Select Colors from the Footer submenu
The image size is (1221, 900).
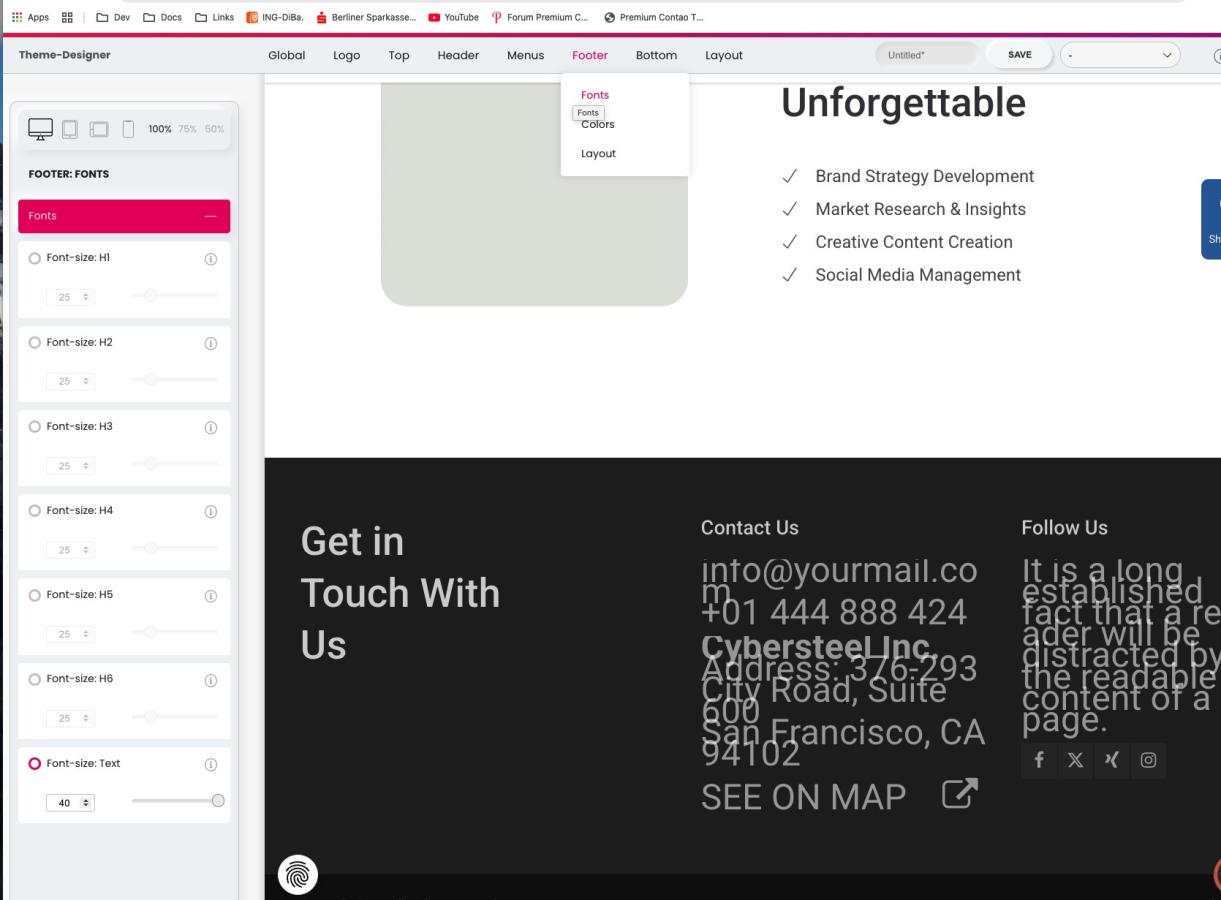[x=598, y=125]
